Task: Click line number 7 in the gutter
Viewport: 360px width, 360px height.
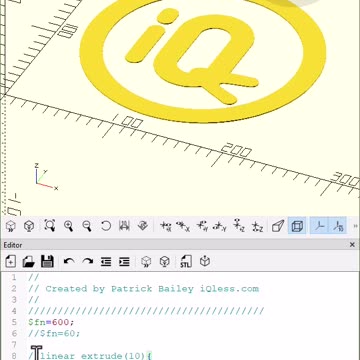Action: [x=14, y=345]
